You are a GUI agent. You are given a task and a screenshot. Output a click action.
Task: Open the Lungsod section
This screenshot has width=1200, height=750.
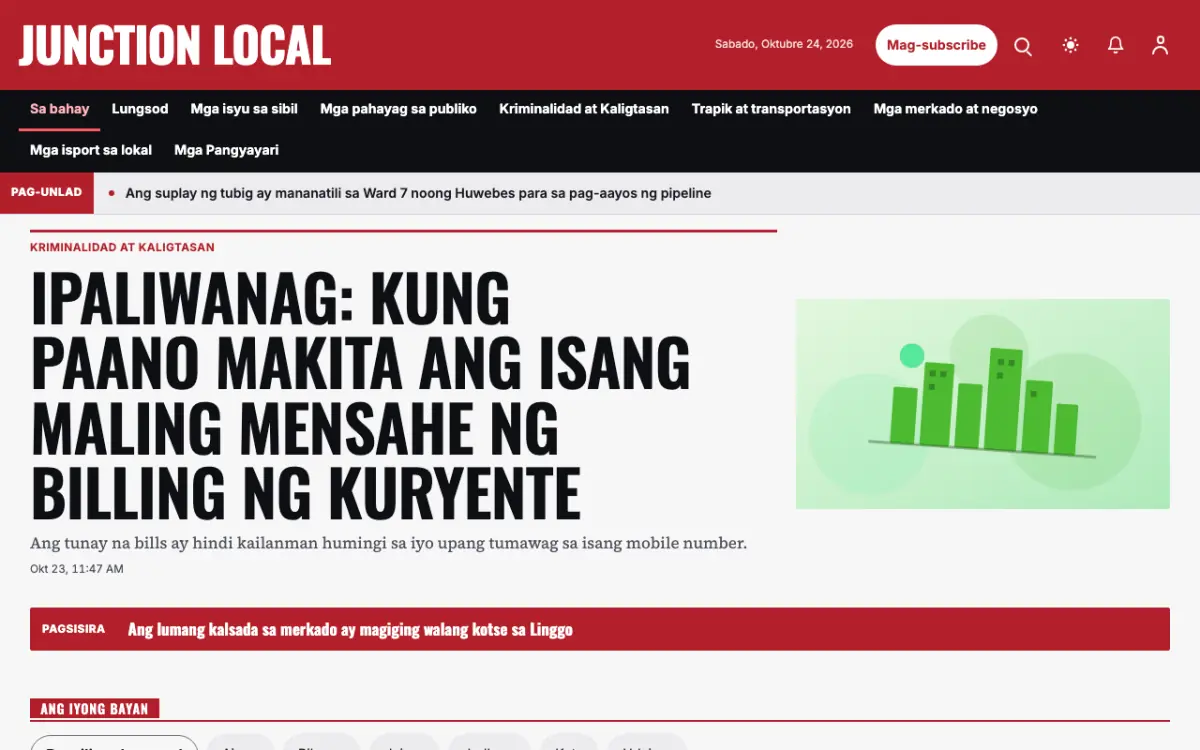coord(140,109)
